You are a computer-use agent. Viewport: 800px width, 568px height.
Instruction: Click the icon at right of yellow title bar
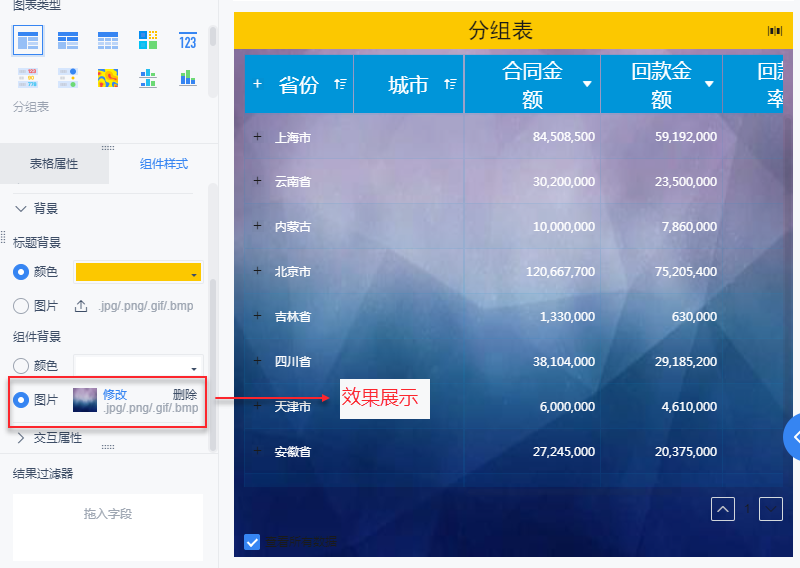tap(774, 31)
